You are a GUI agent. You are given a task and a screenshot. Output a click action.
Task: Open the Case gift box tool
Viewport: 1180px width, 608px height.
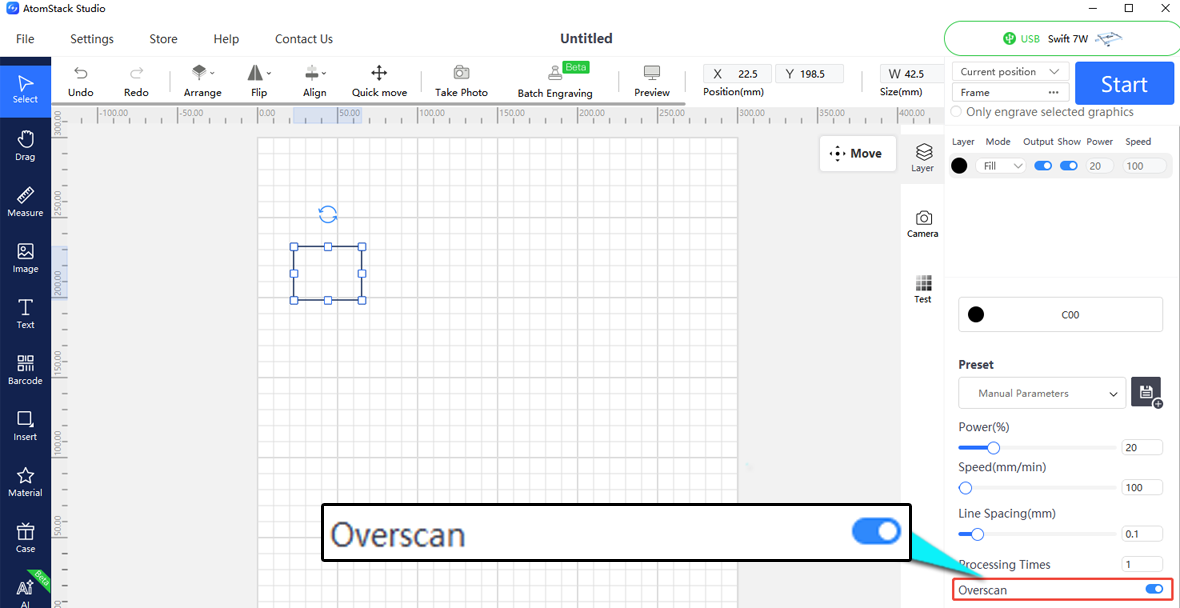pyautogui.click(x=26, y=538)
